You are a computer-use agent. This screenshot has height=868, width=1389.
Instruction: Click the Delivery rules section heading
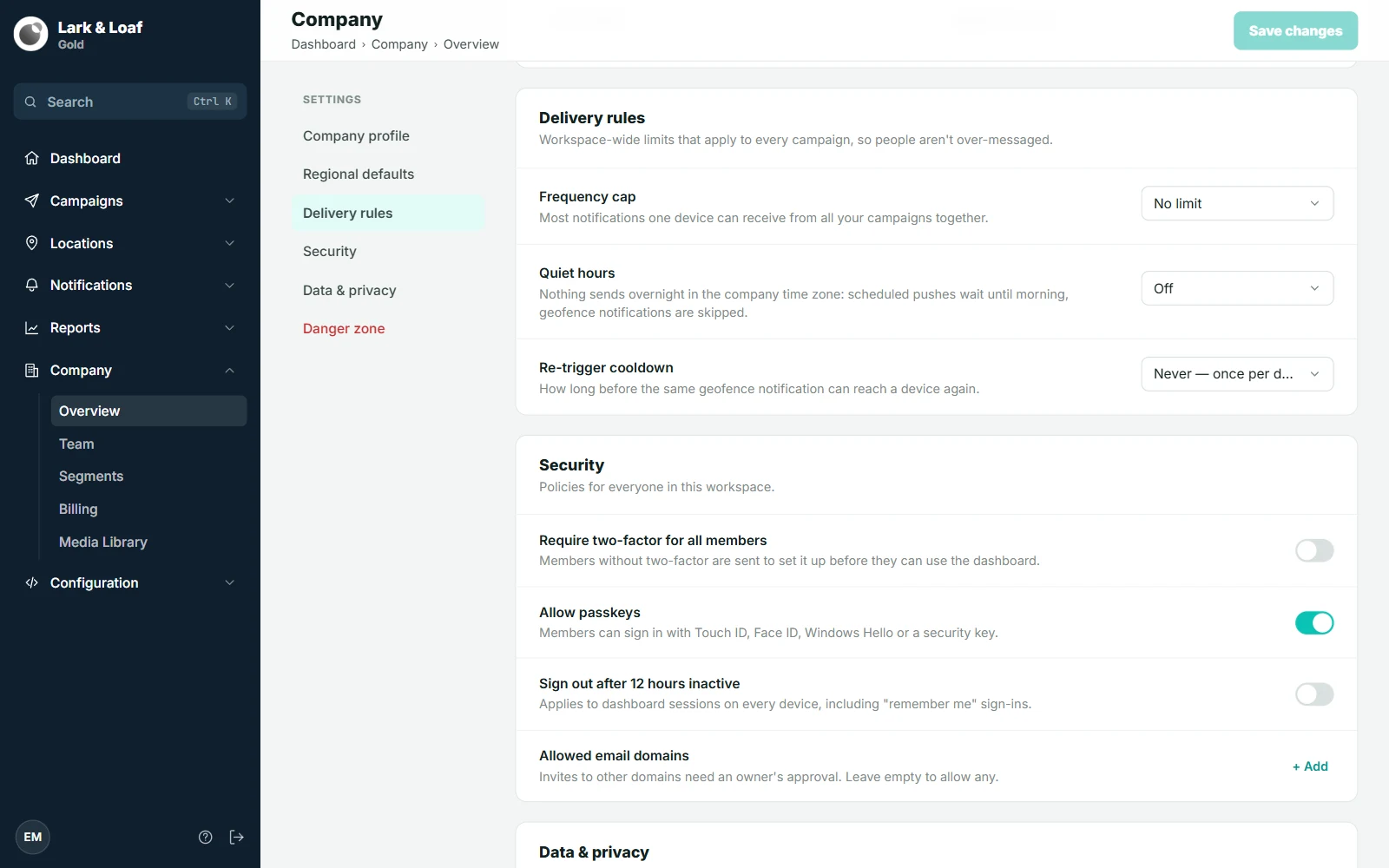592,118
